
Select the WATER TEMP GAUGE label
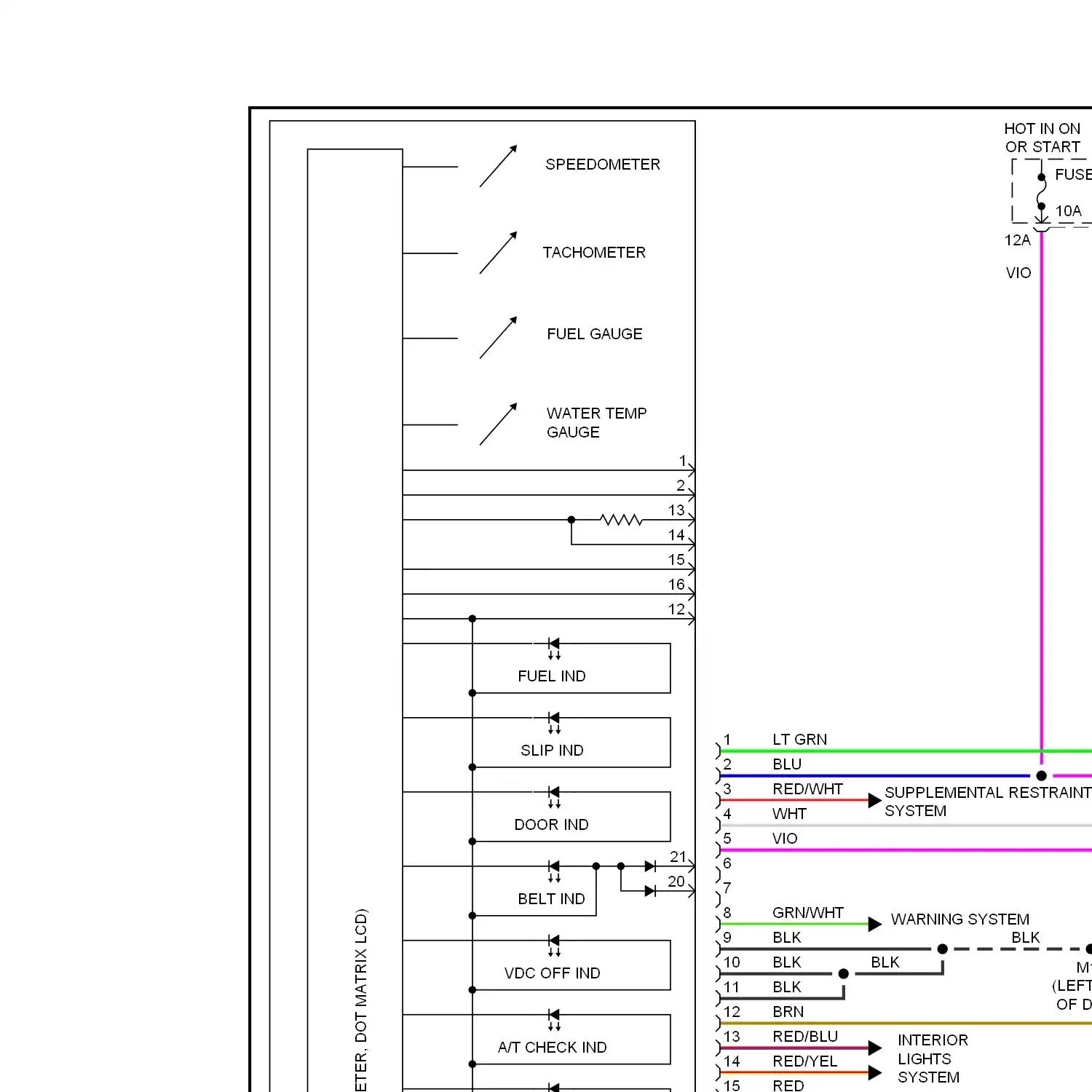[x=596, y=422]
